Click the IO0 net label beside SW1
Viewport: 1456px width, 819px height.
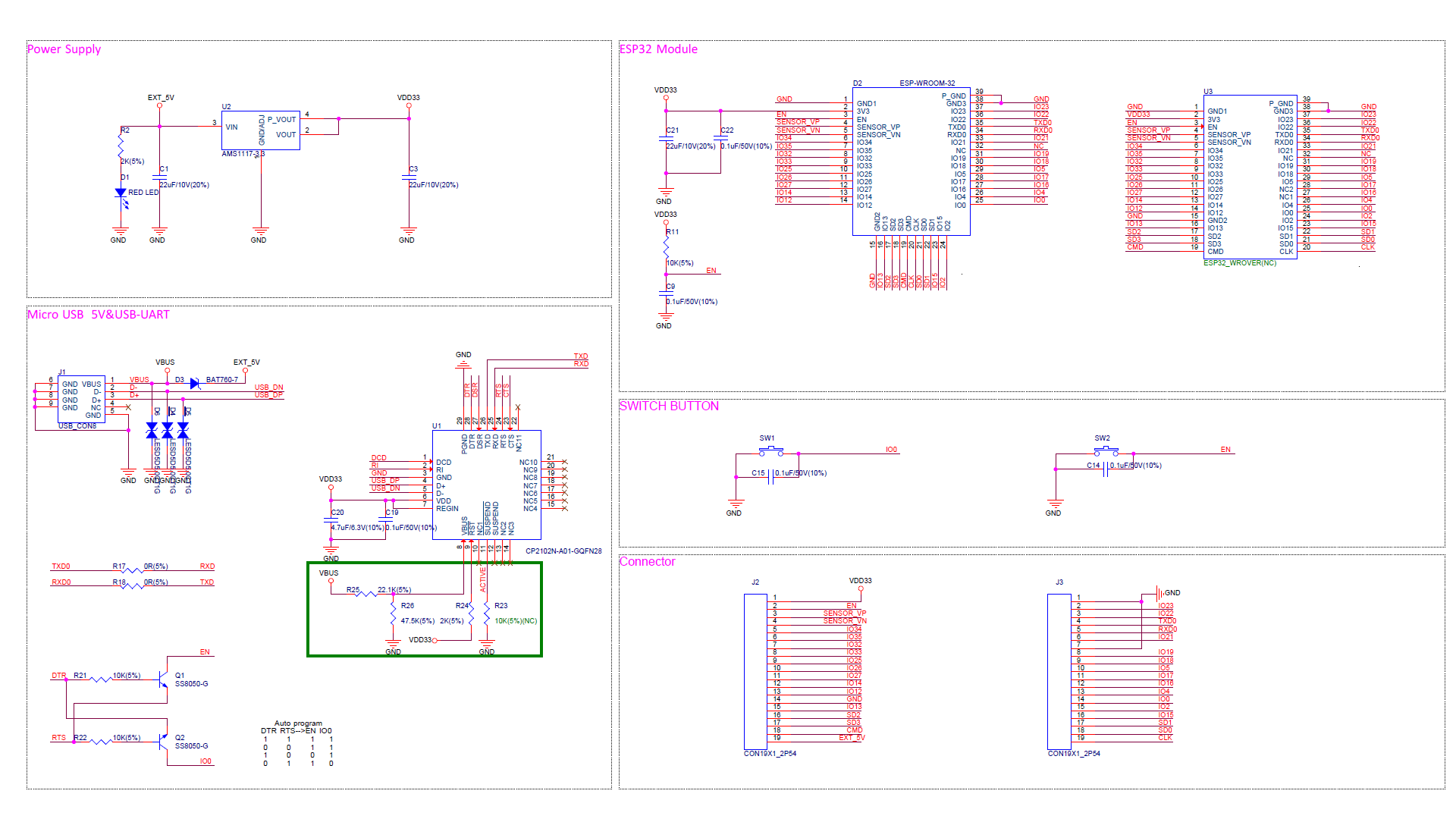(x=891, y=450)
